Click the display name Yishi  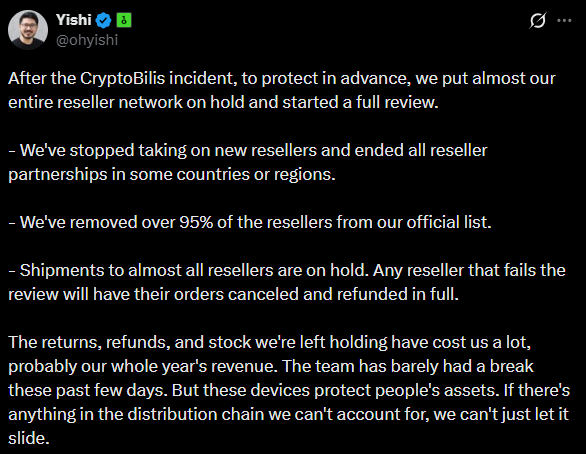click(x=74, y=20)
